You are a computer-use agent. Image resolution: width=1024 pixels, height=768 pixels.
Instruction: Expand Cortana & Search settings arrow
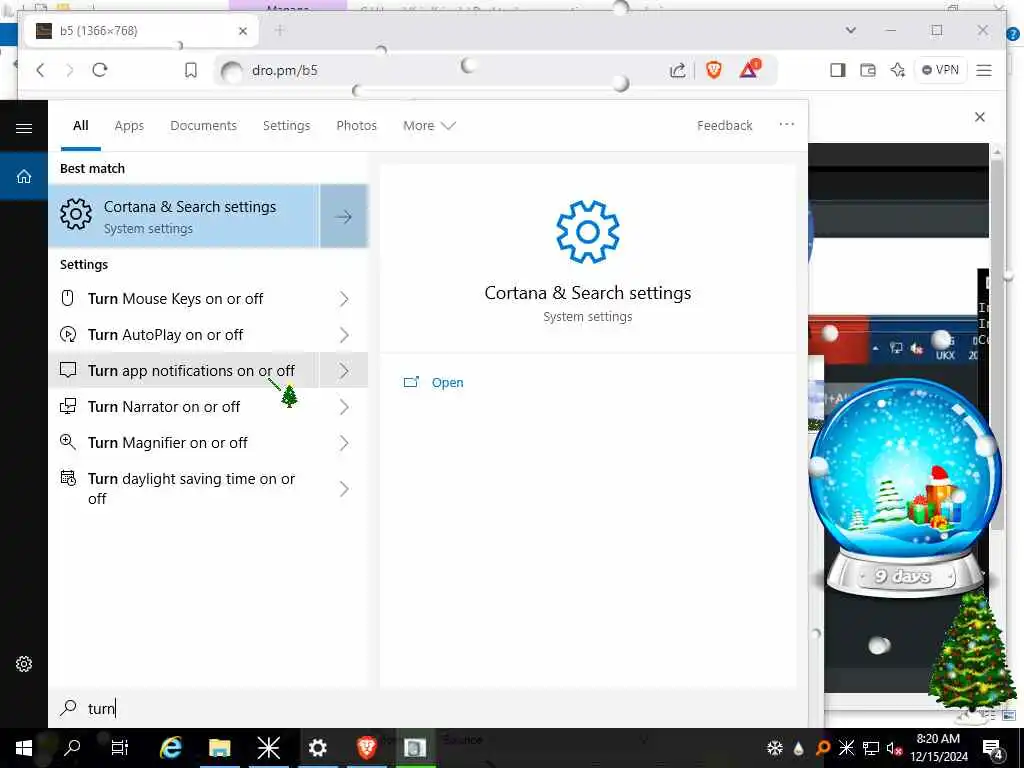pos(344,216)
